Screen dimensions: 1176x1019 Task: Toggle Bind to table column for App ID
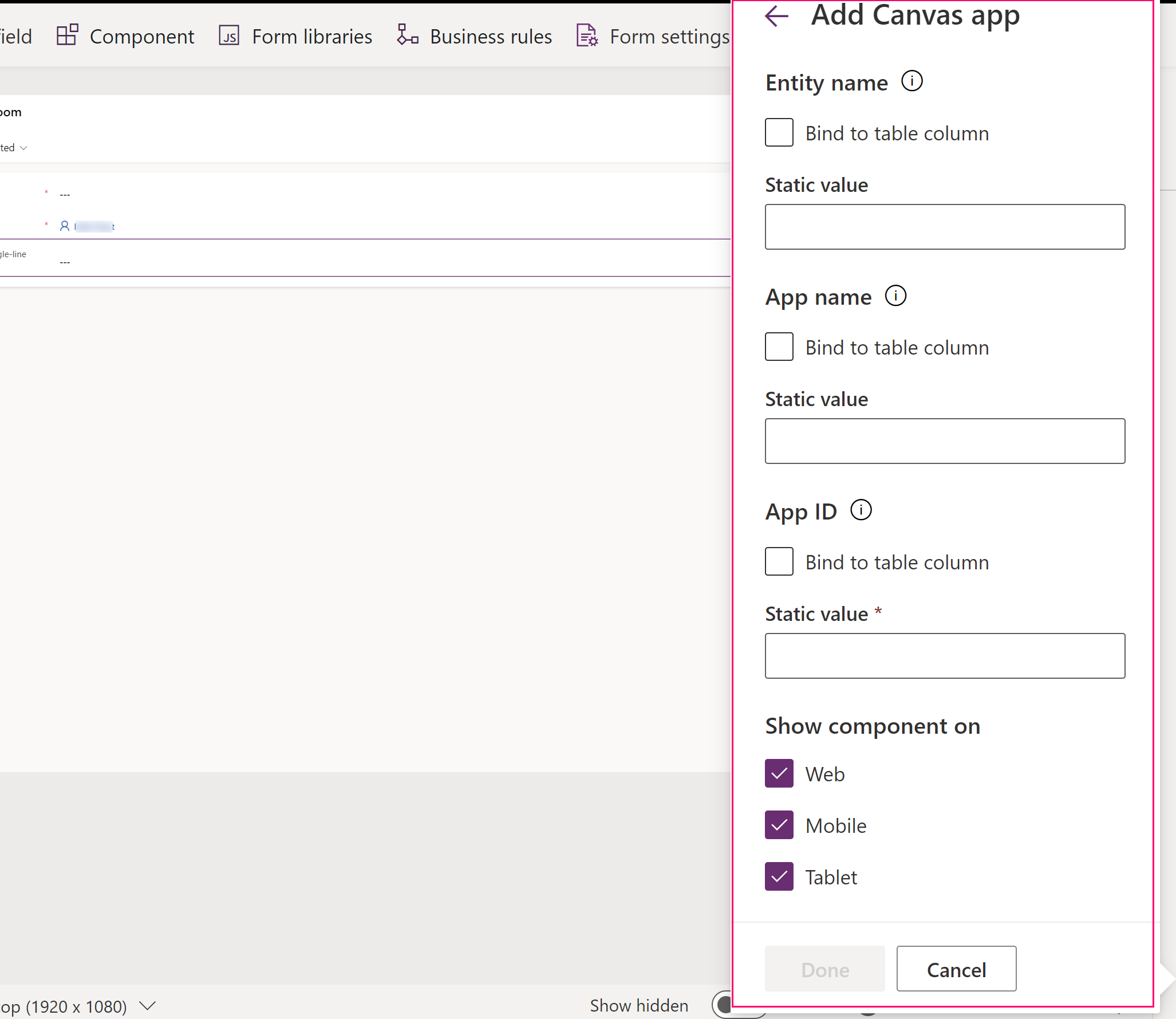[x=780, y=561]
